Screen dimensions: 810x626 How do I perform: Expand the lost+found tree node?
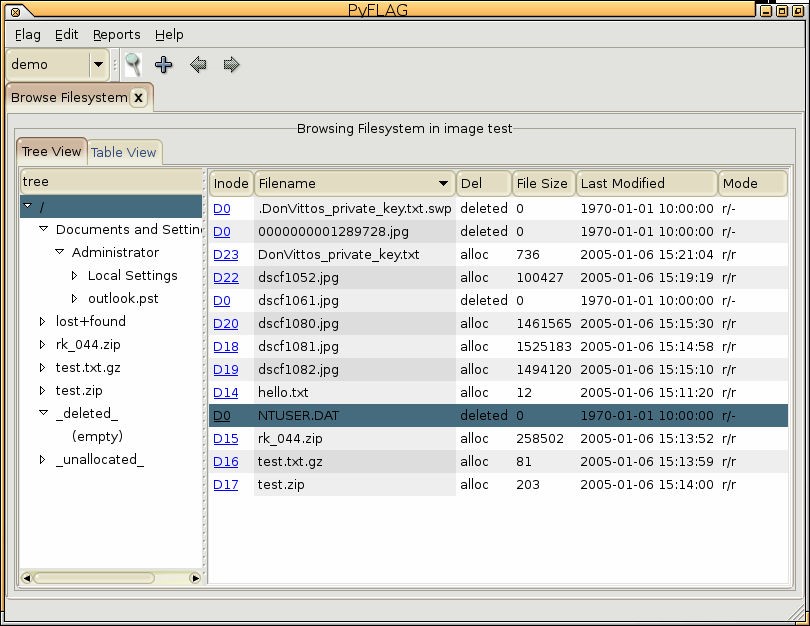[43, 322]
